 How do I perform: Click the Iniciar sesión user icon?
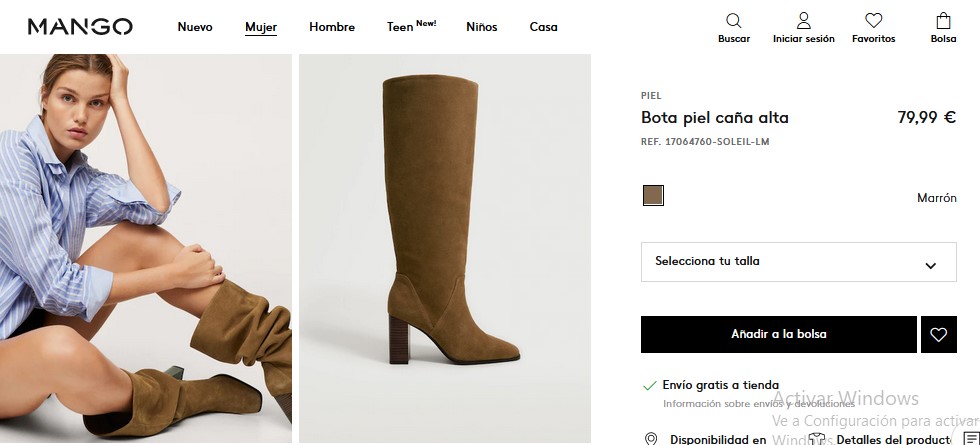(803, 21)
